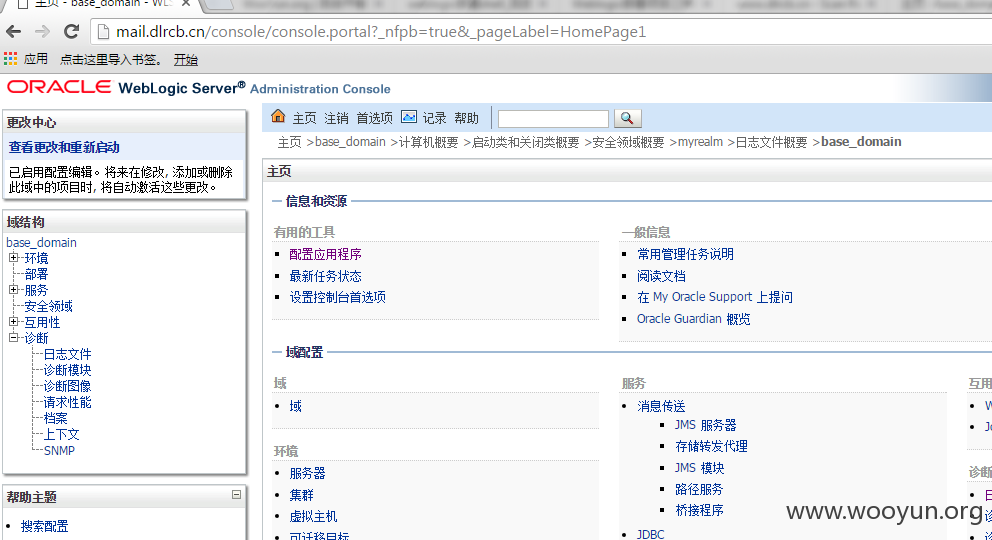Open 桥接程序 link
The image size is (992, 540).
(699, 510)
